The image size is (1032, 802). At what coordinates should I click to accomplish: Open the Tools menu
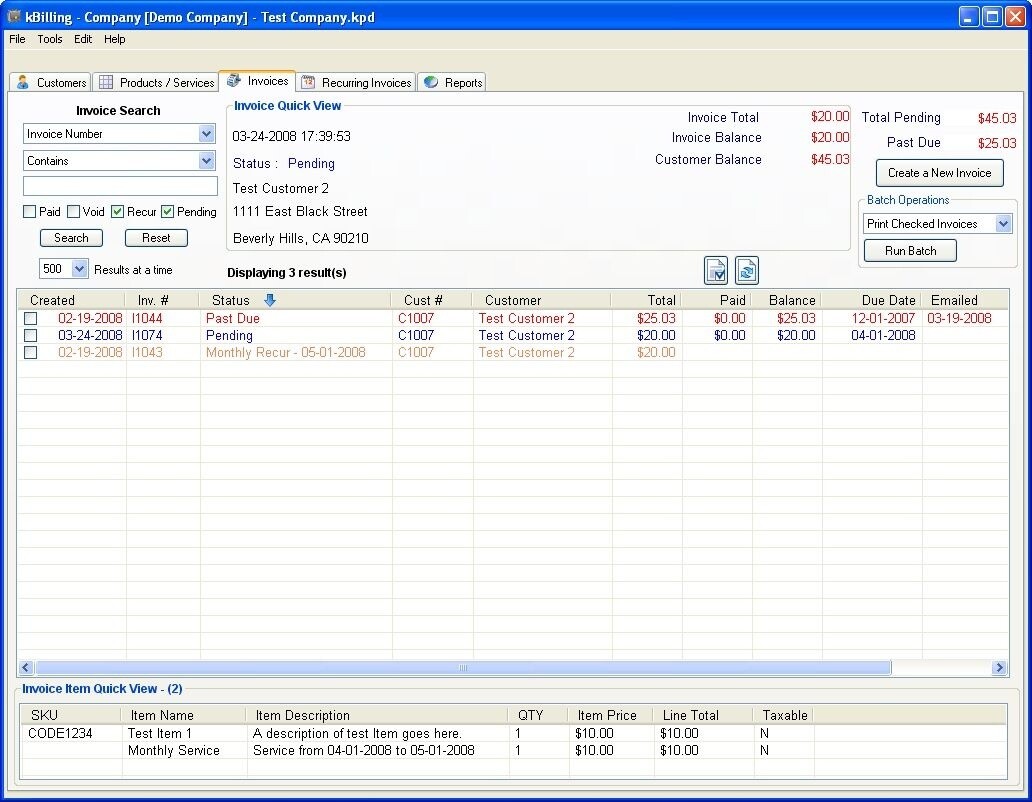[x=49, y=39]
